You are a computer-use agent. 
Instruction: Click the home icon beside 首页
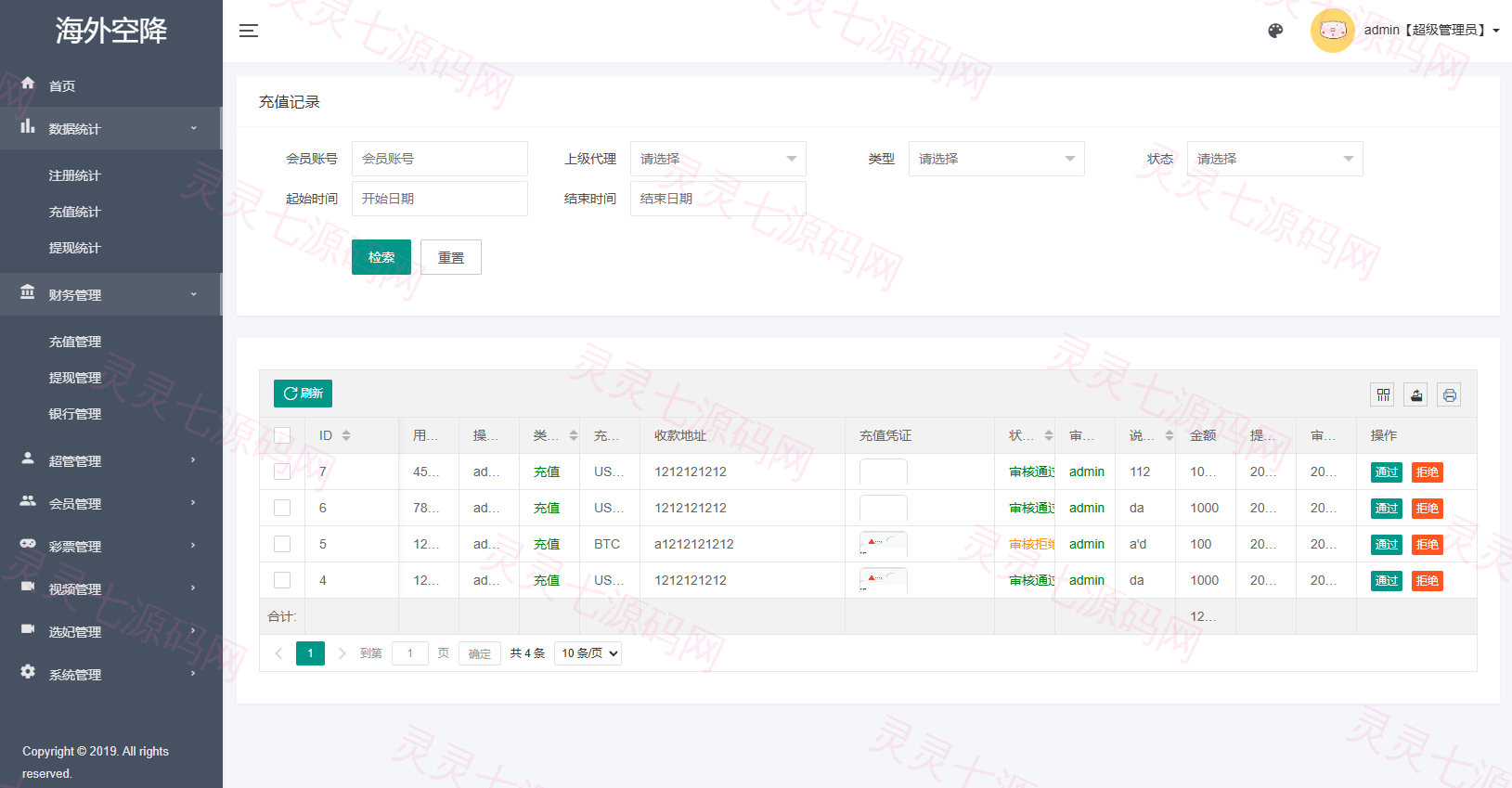pos(28,84)
